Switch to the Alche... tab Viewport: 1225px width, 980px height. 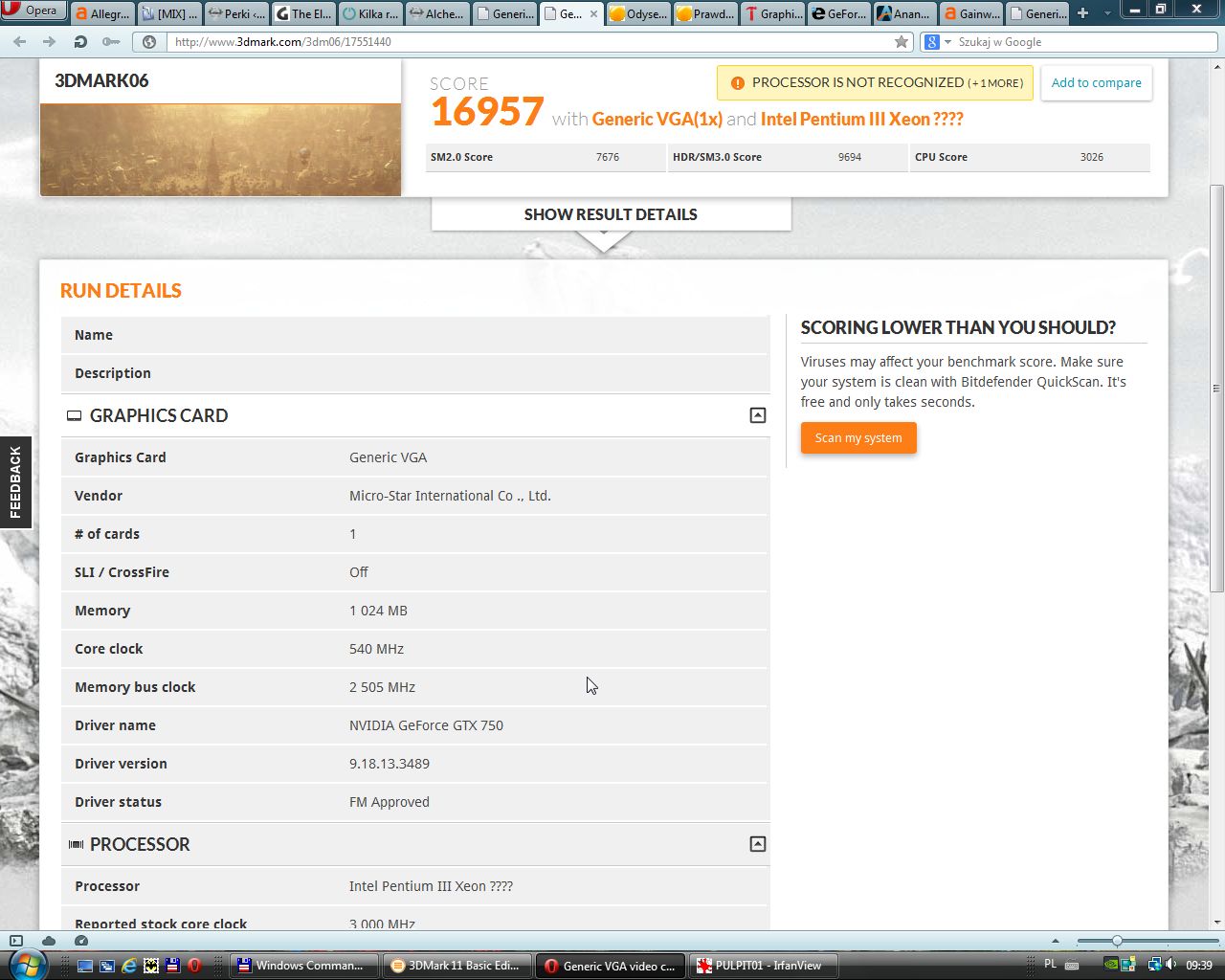click(437, 13)
